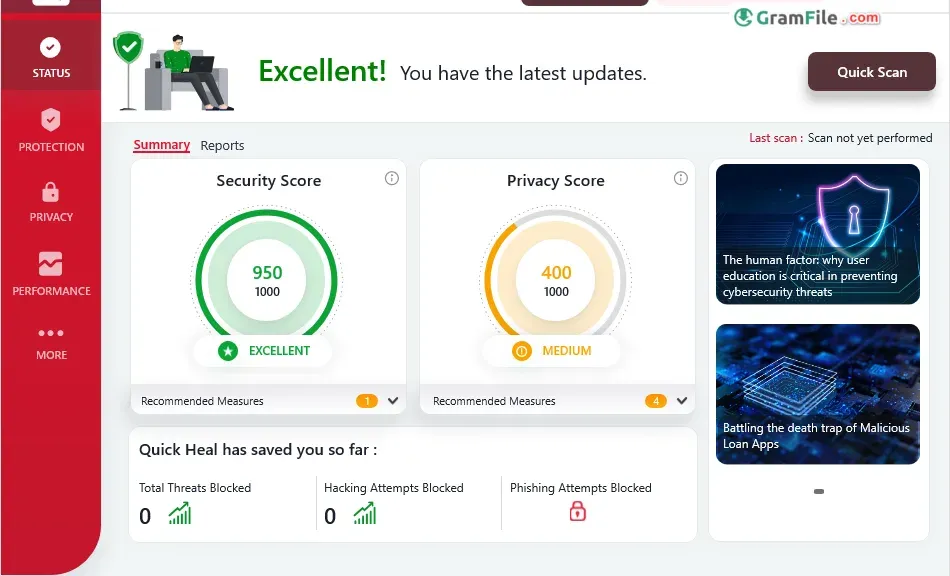The height and width of the screenshot is (576, 950).
Task: Open the More options menu
Action: pos(51,343)
